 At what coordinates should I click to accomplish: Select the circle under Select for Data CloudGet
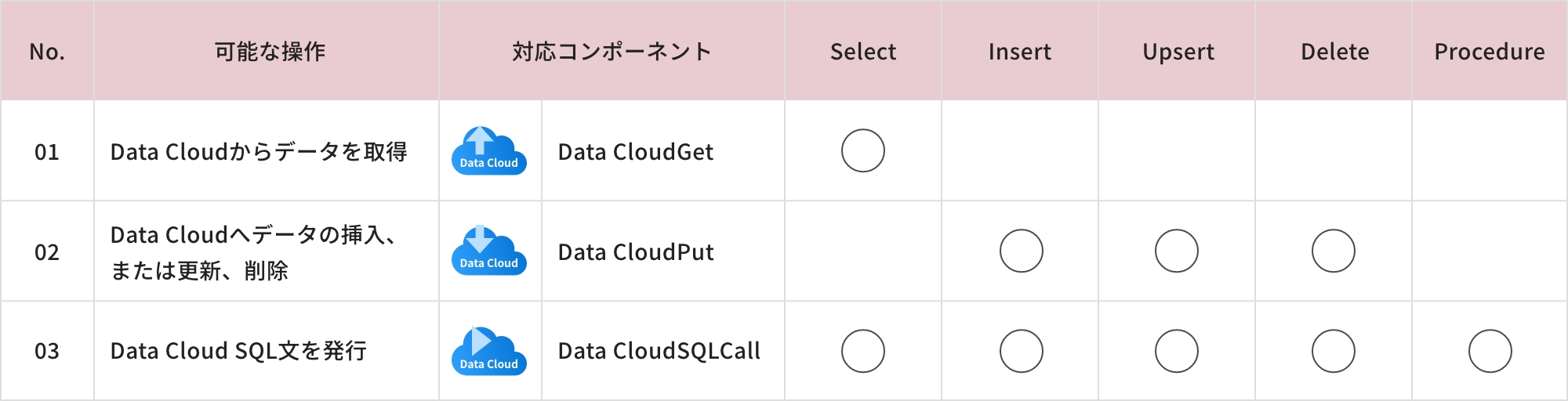(x=862, y=150)
